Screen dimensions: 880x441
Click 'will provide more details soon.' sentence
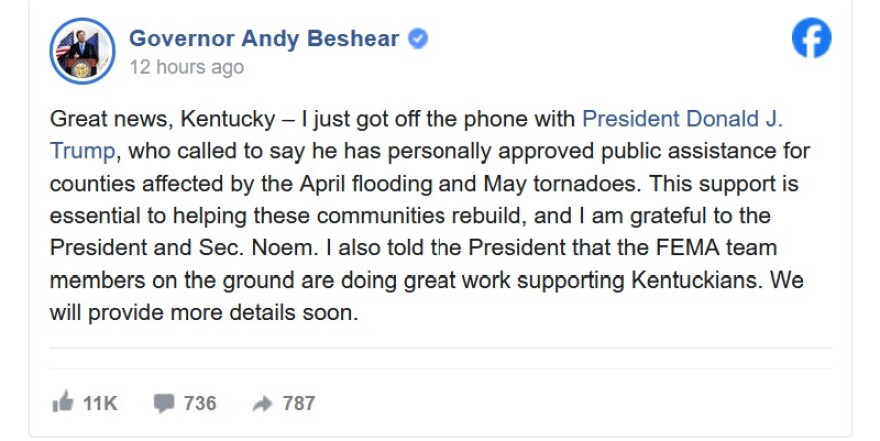[x=204, y=313]
